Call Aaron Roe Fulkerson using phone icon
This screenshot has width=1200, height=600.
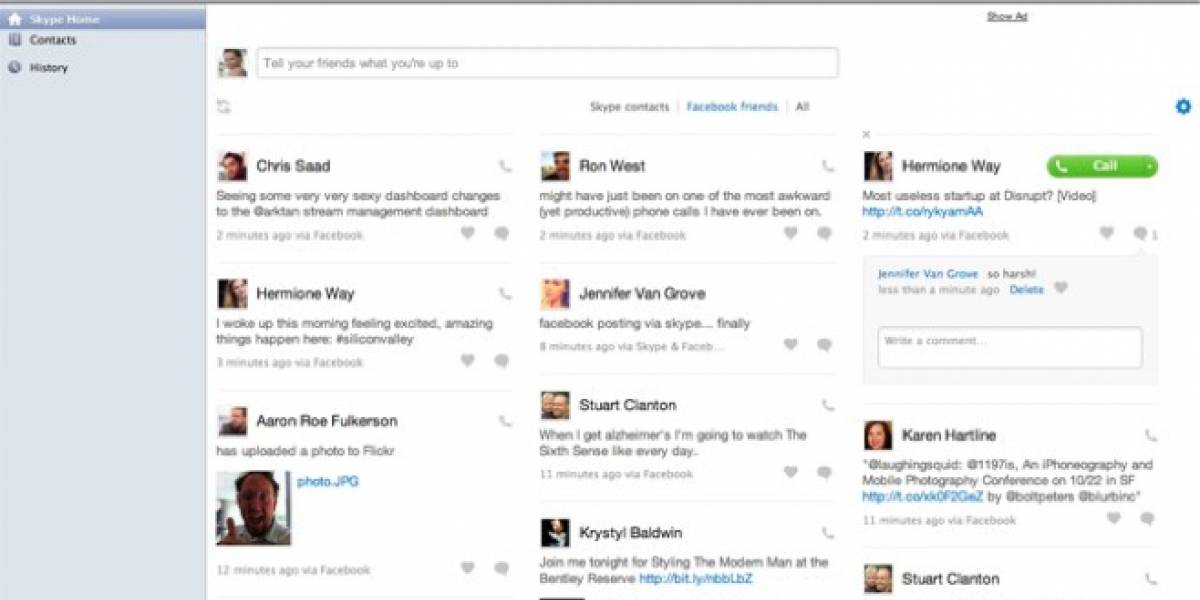coord(505,421)
